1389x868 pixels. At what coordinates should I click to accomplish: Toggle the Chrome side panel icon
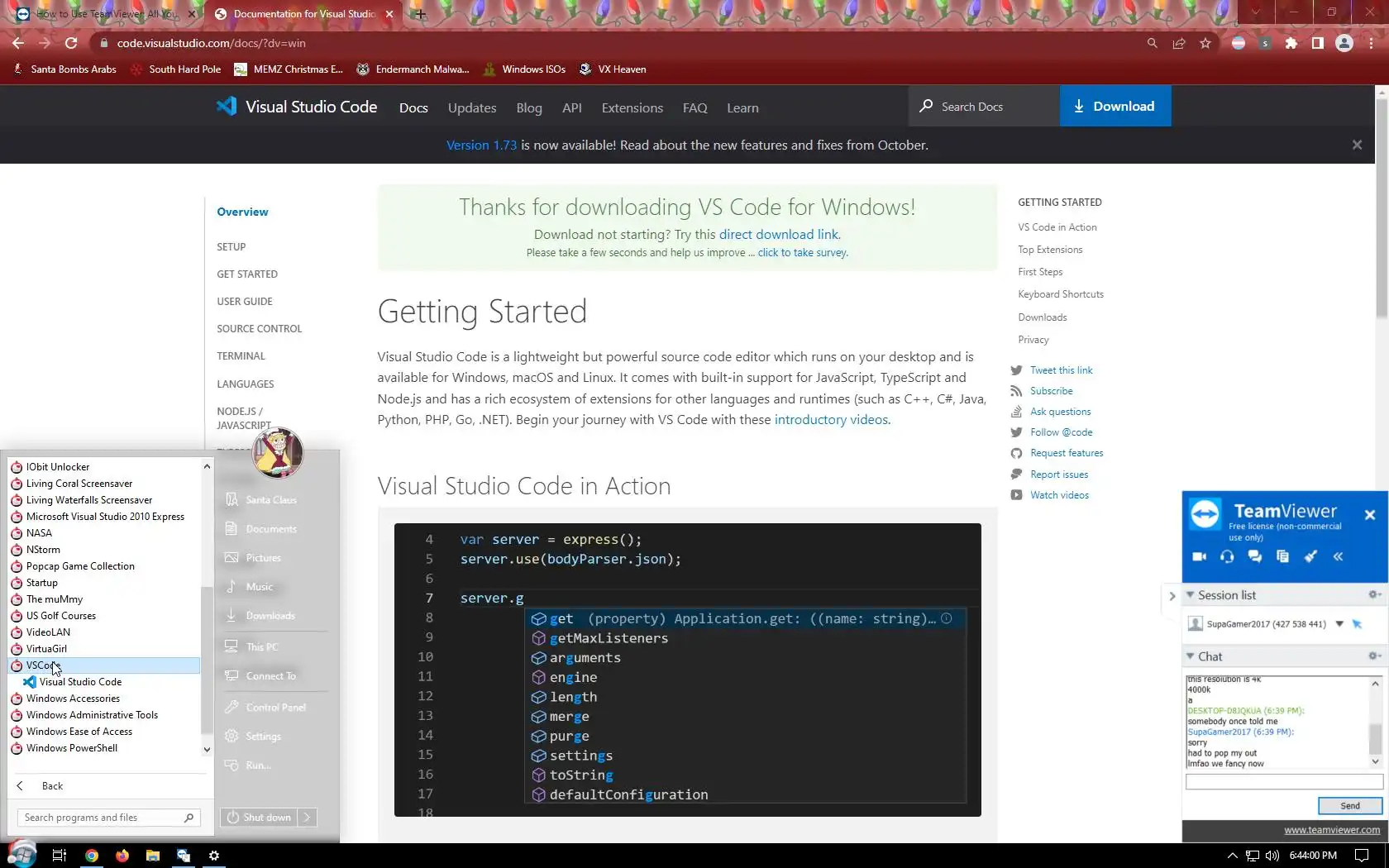click(1318, 43)
